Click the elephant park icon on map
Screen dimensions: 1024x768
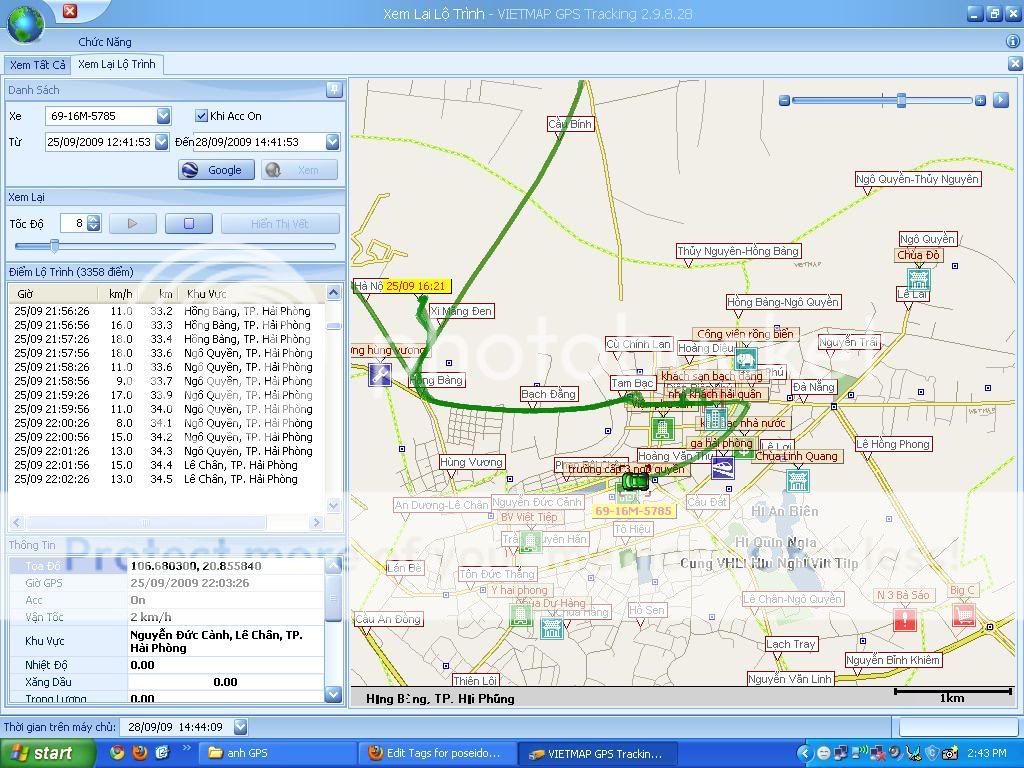pos(745,359)
